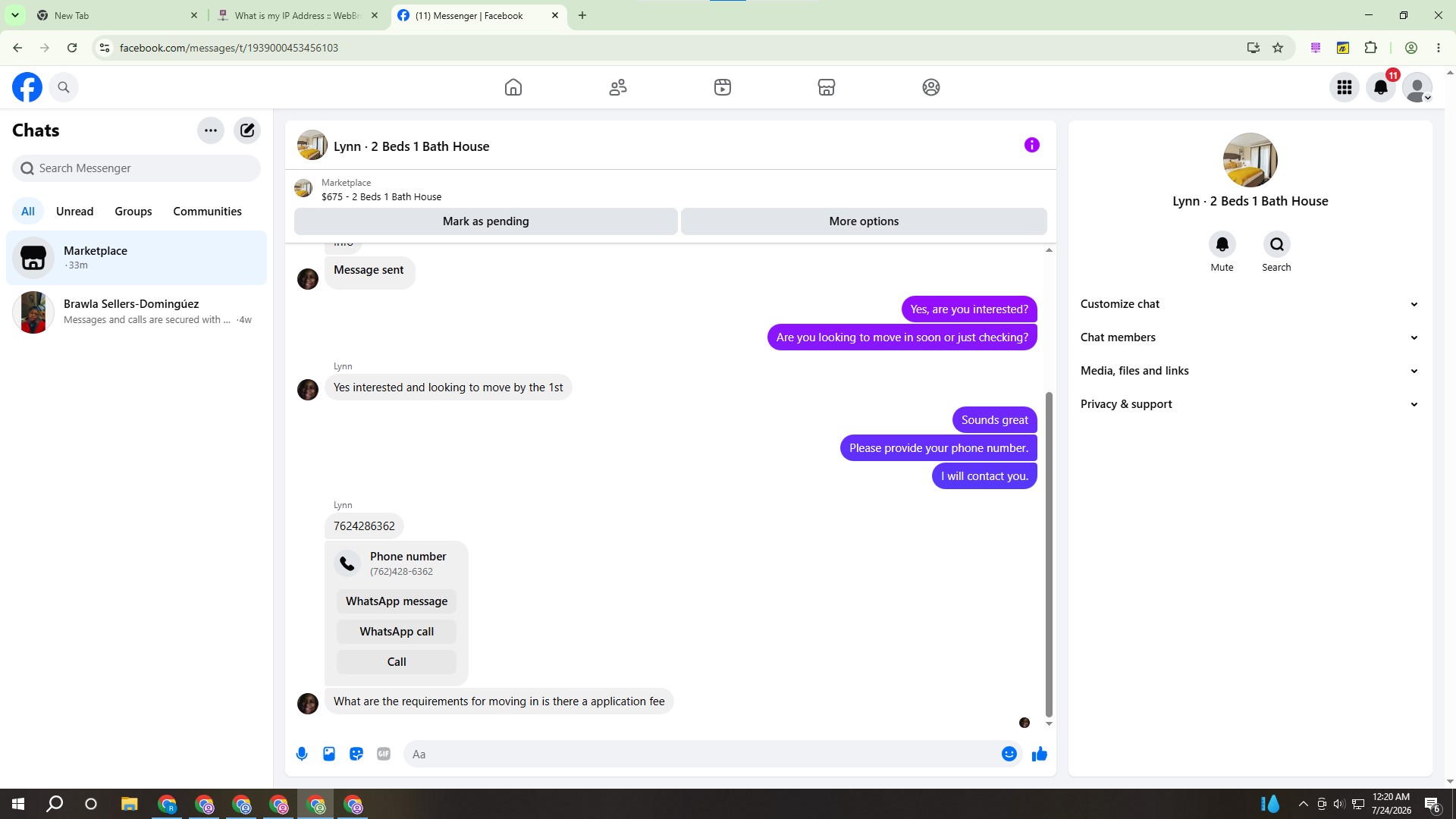Viewport: 1456px width, 819px height.
Task: Open the Windows Start menu
Action: coord(18,804)
